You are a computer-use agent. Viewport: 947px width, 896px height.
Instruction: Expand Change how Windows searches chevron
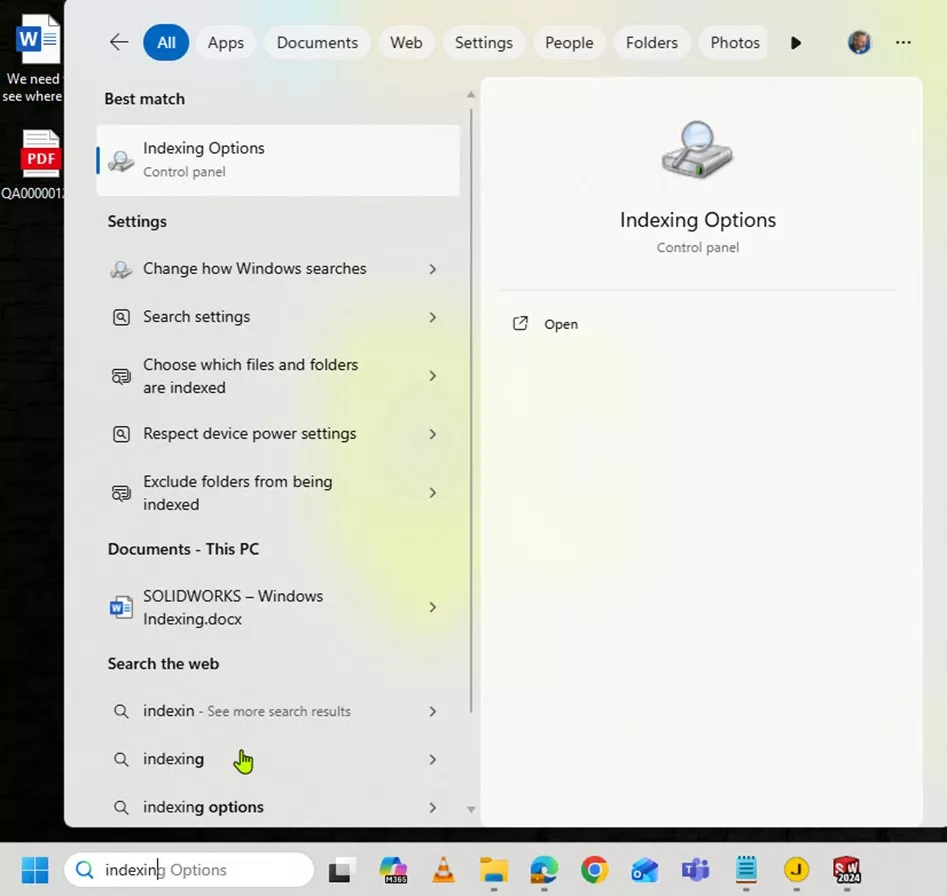pyautogui.click(x=432, y=269)
